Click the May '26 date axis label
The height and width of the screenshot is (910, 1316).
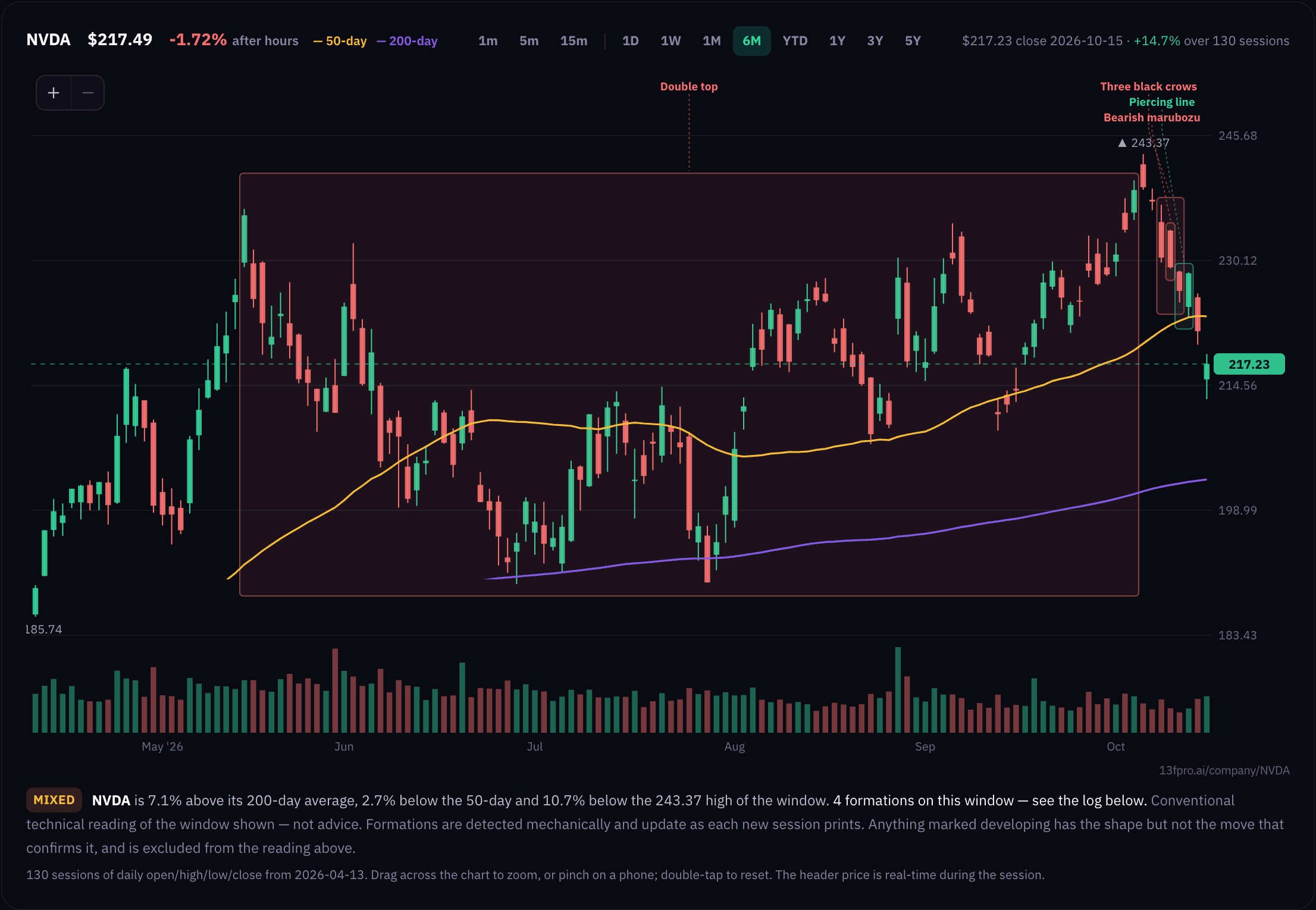coord(162,746)
